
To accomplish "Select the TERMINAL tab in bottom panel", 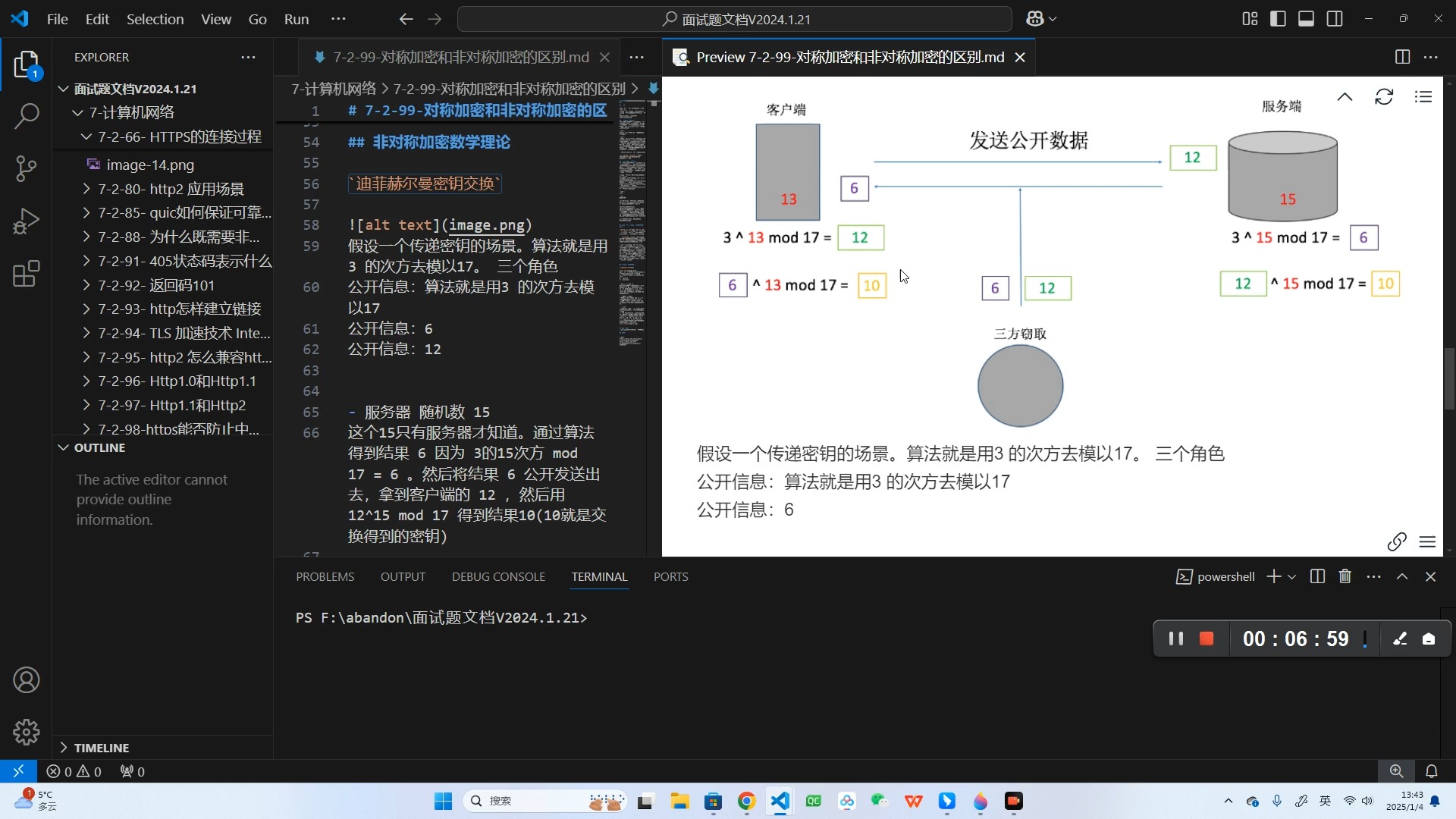I will [599, 576].
